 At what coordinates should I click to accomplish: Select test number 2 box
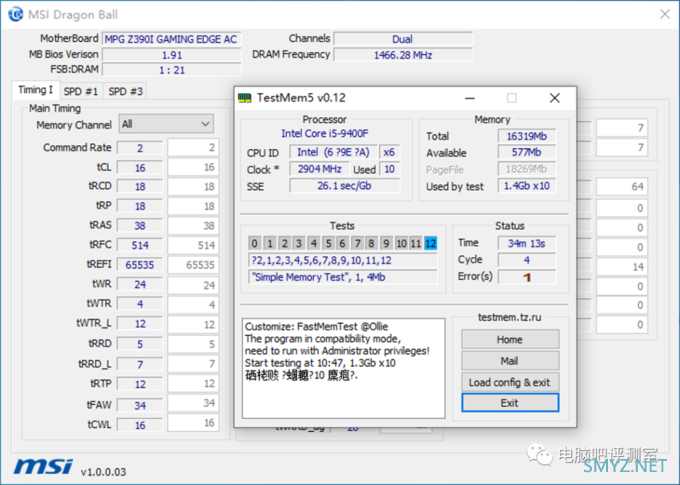click(x=284, y=243)
